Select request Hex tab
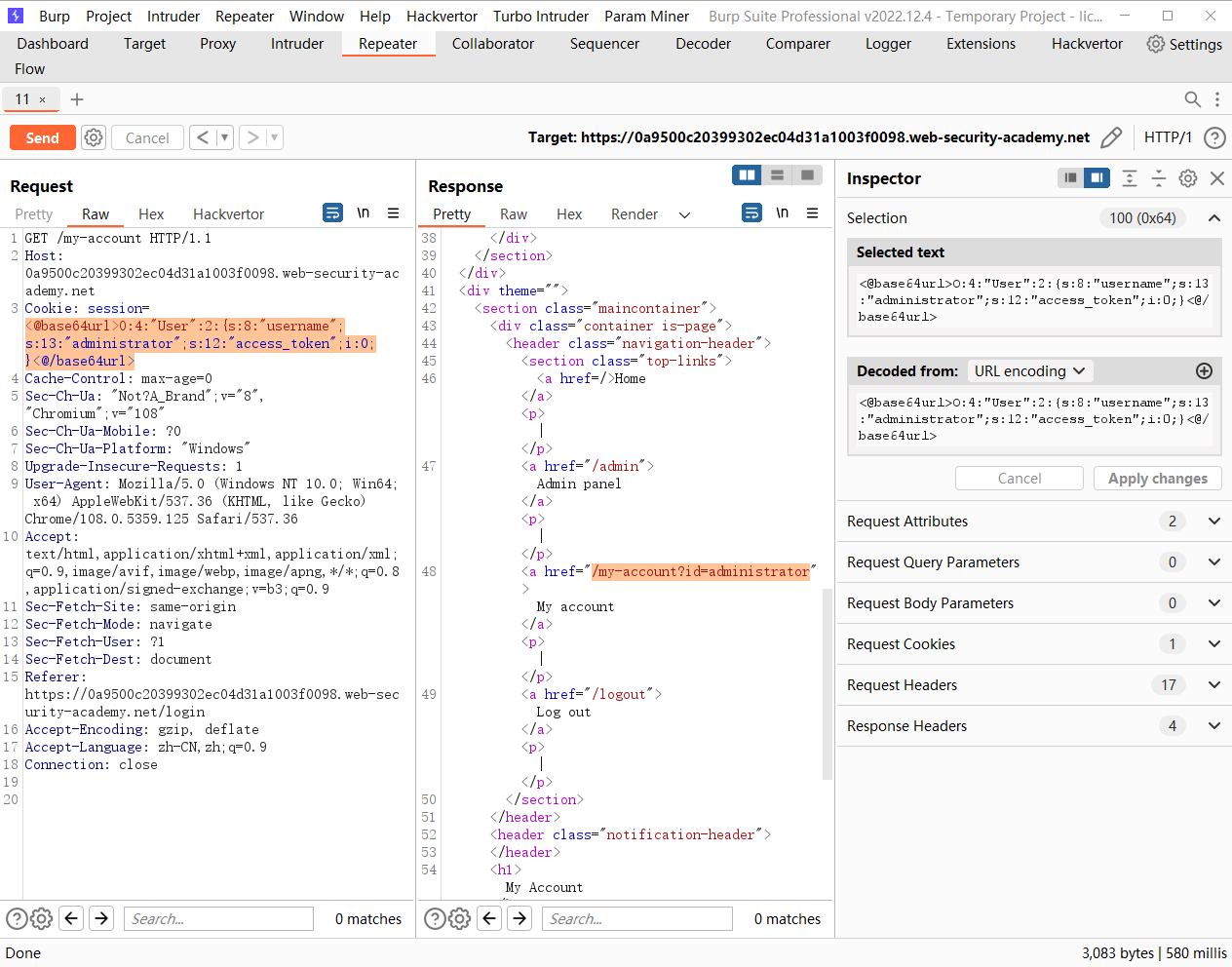The image size is (1232, 967). pyautogui.click(x=151, y=214)
